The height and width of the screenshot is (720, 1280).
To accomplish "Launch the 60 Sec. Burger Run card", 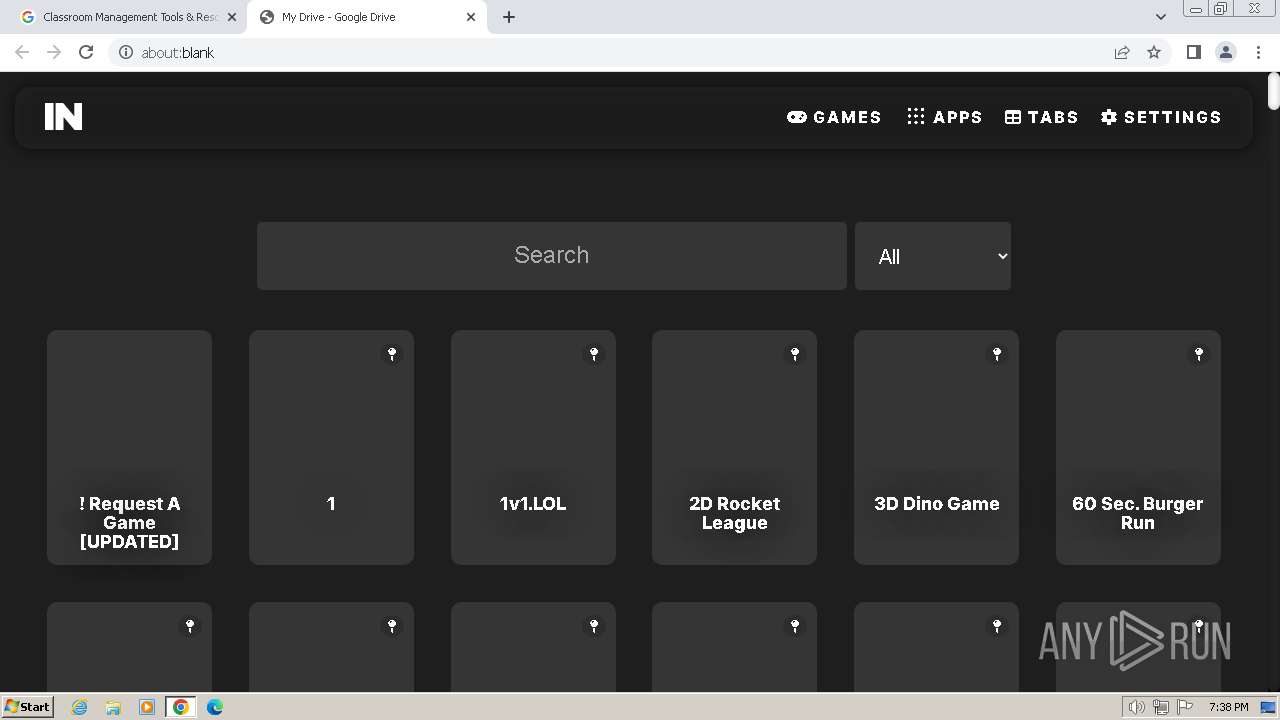I will coord(1138,447).
